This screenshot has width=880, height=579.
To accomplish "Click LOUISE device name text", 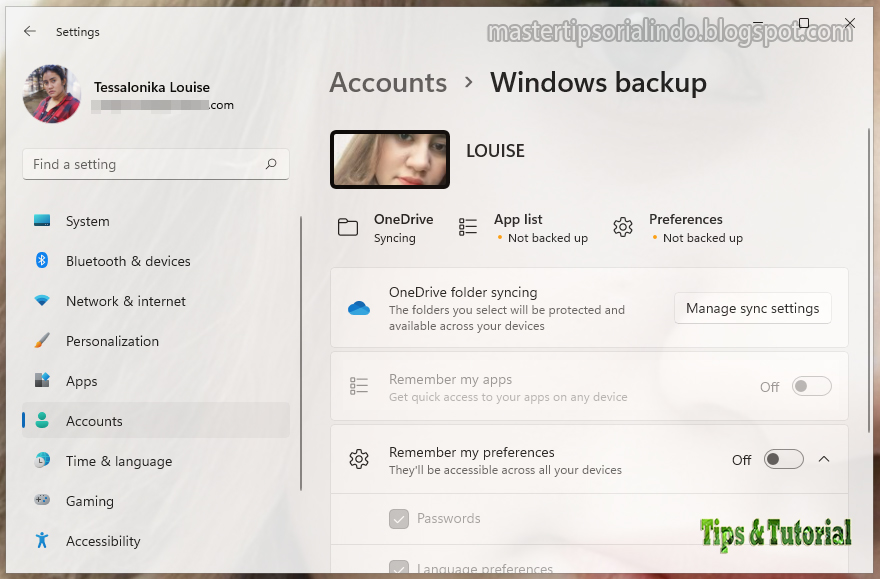I will (x=496, y=150).
